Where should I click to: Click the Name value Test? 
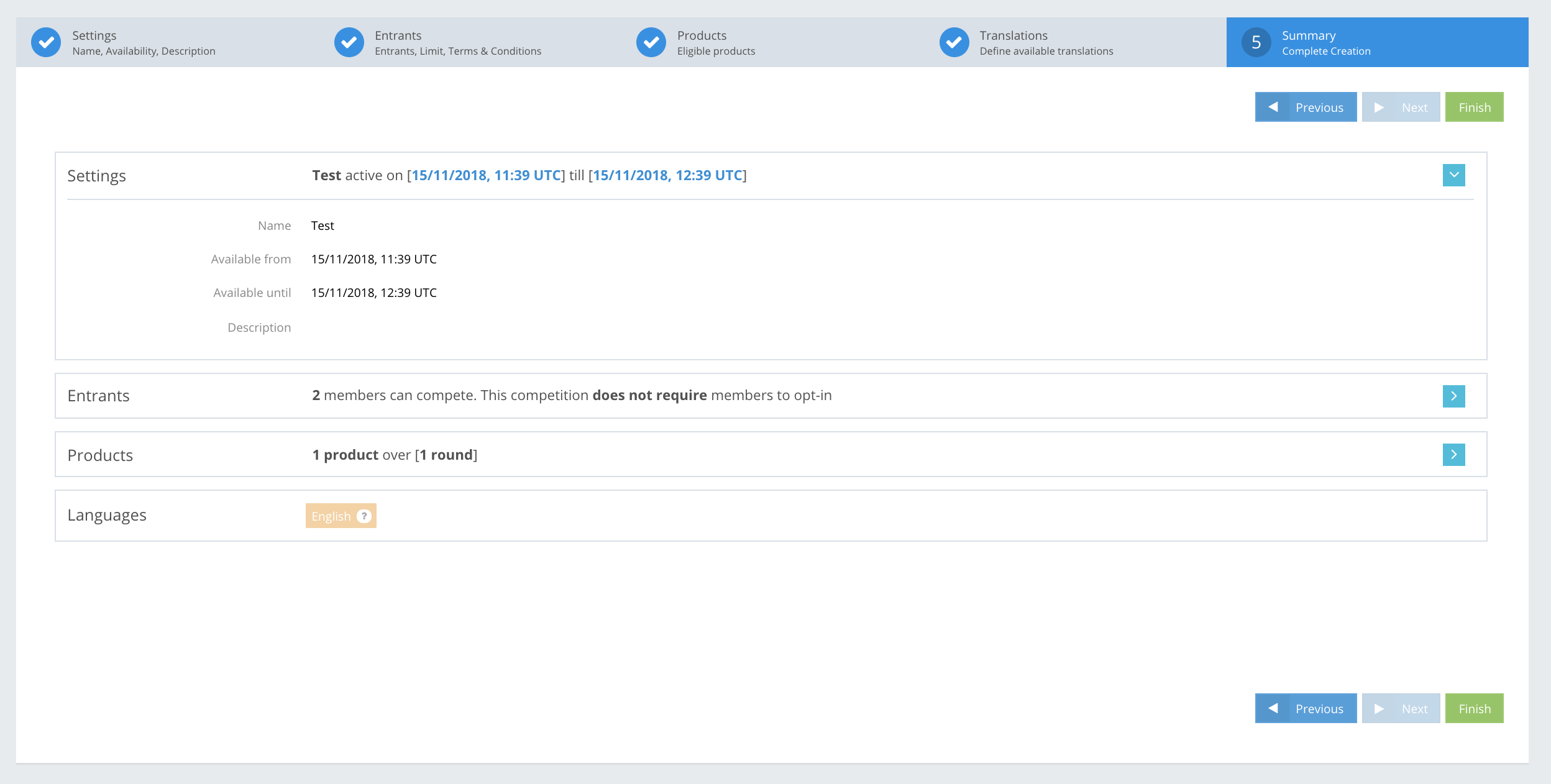point(323,226)
